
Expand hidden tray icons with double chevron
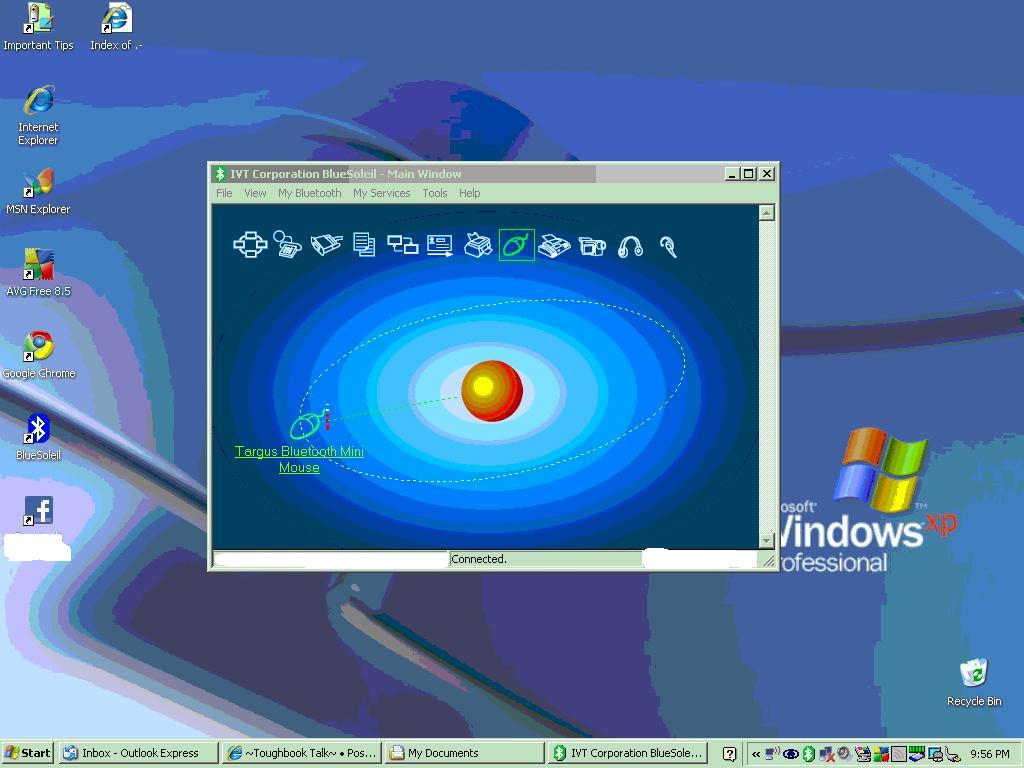coord(756,754)
